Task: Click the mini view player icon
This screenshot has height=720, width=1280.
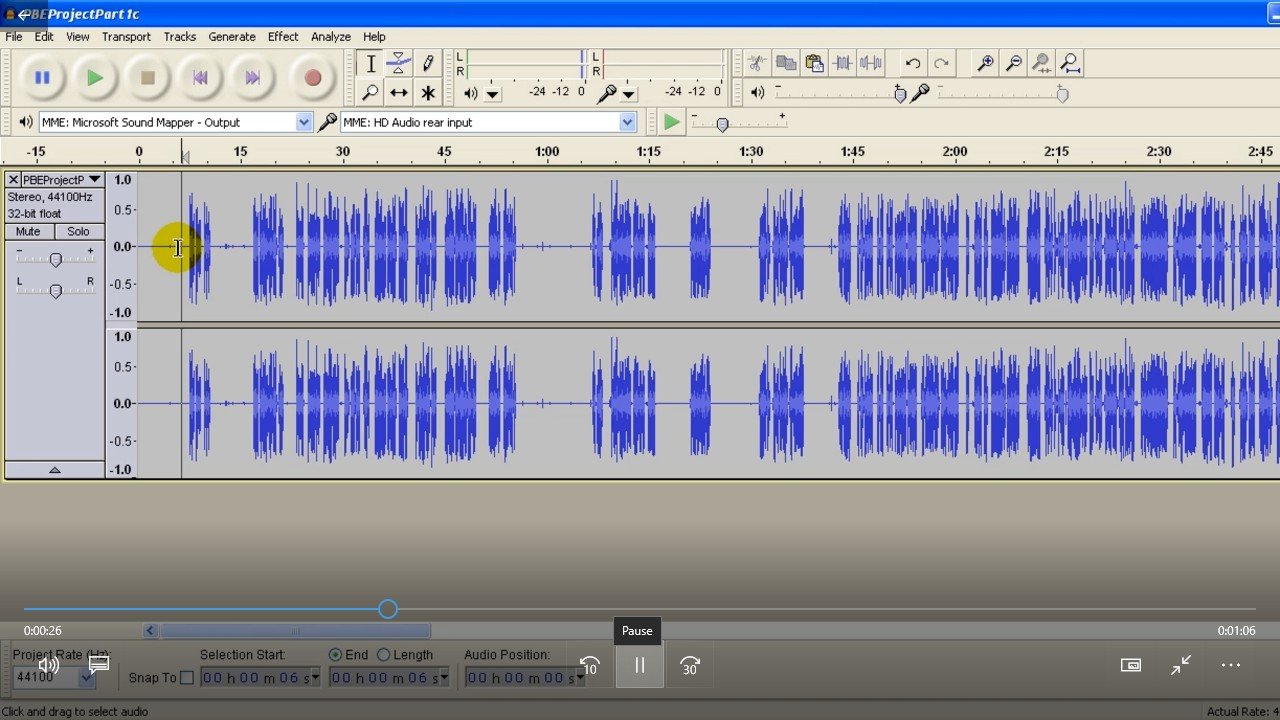Action: click(x=1131, y=665)
